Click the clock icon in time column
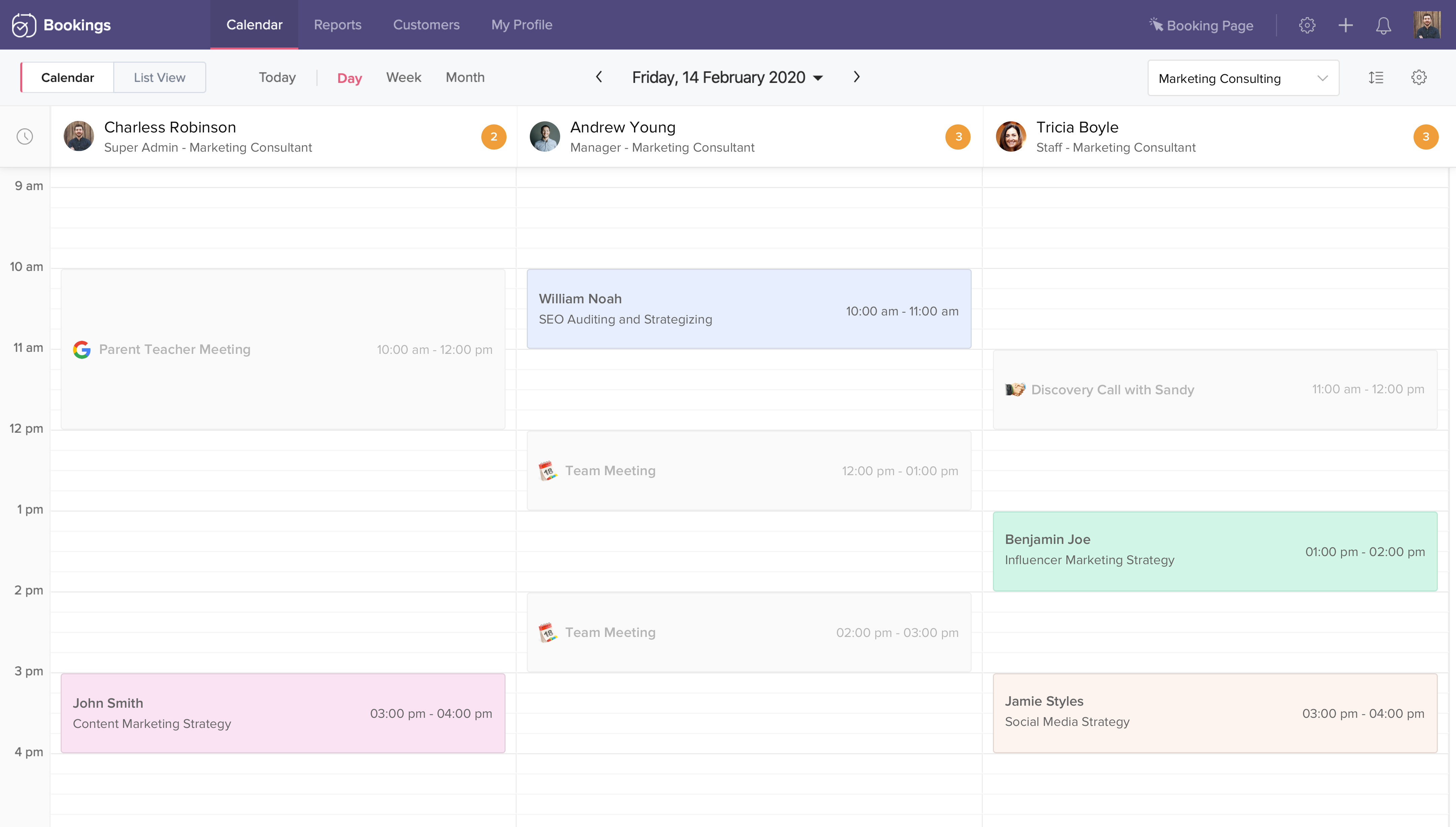This screenshot has height=827, width=1456. [x=25, y=136]
